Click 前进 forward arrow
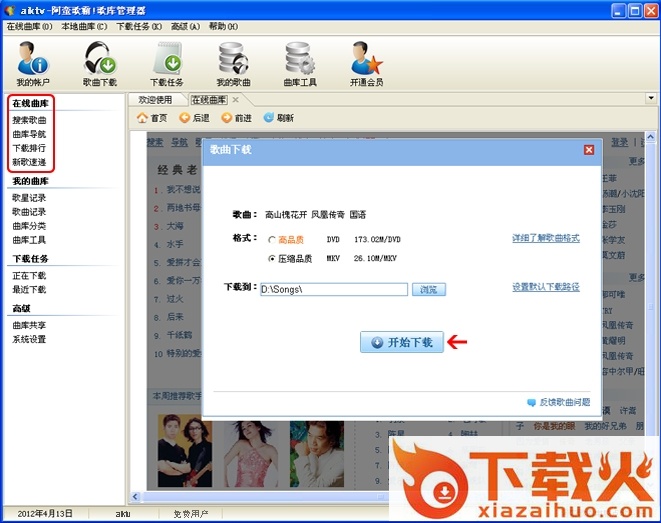Image resolution: width=661 pixels, height=523 pixels. point(227,118)
